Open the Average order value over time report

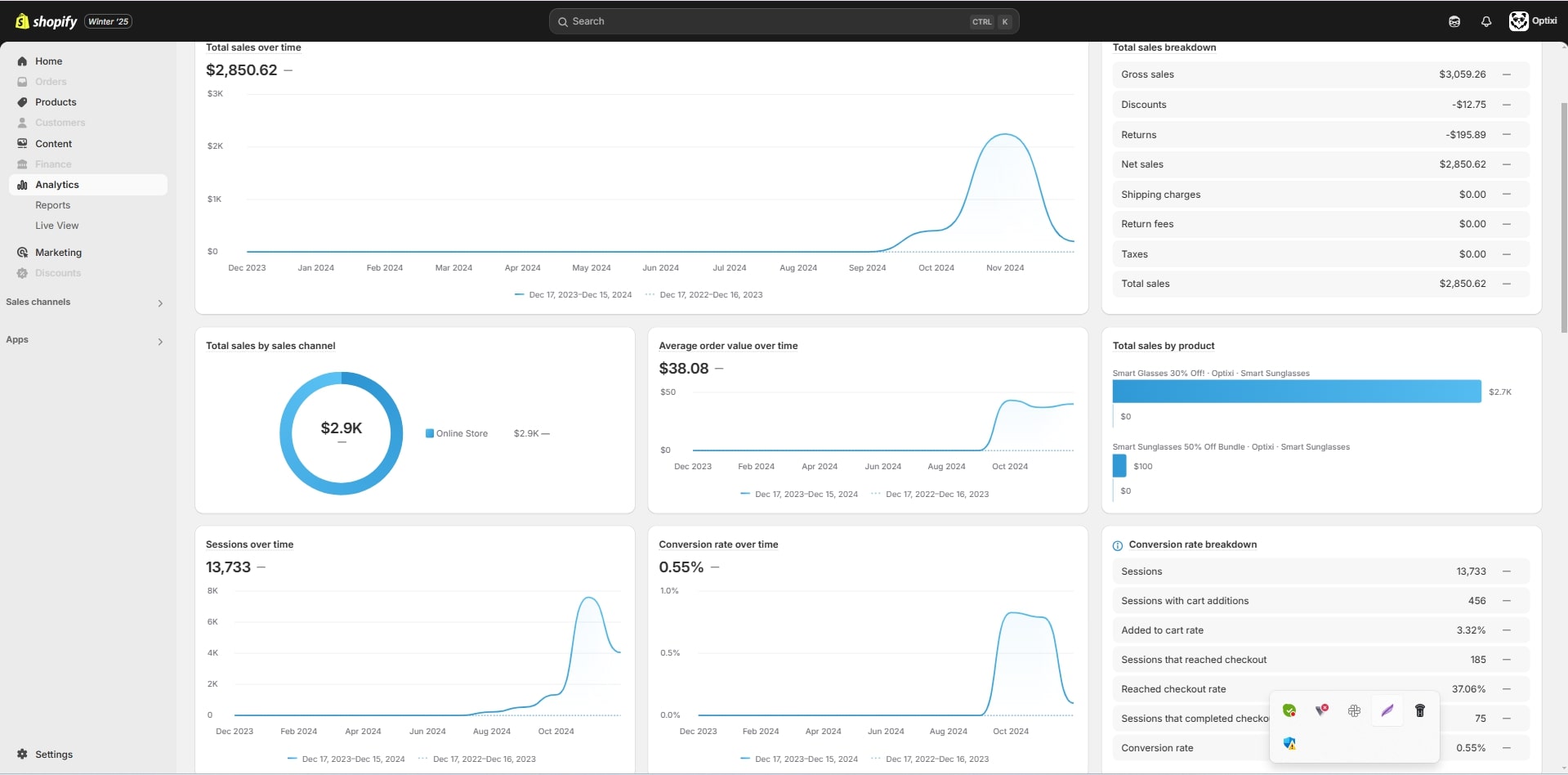point(728,346)
